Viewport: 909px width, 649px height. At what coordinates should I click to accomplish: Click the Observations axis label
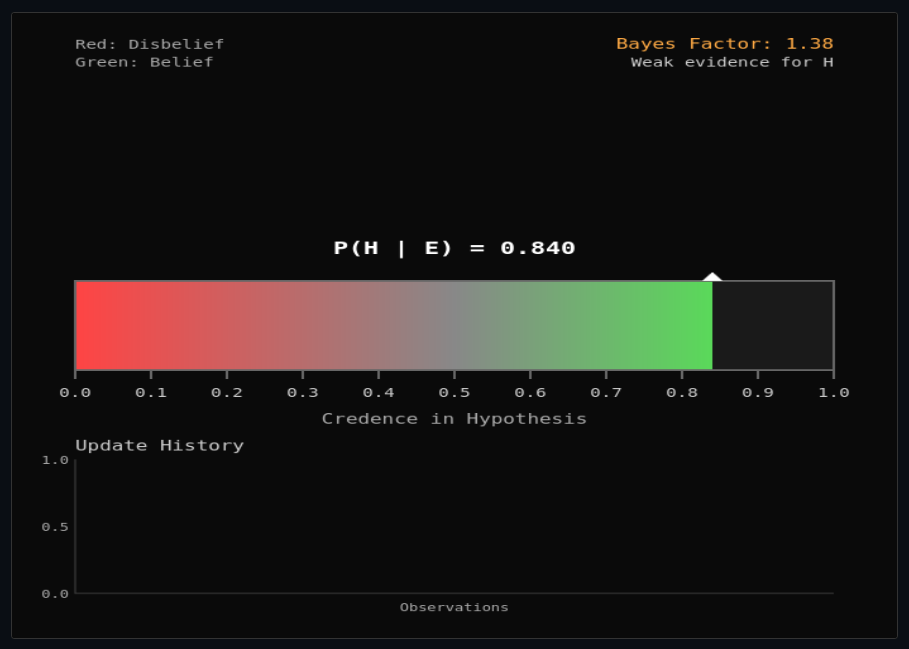point(454,606)
